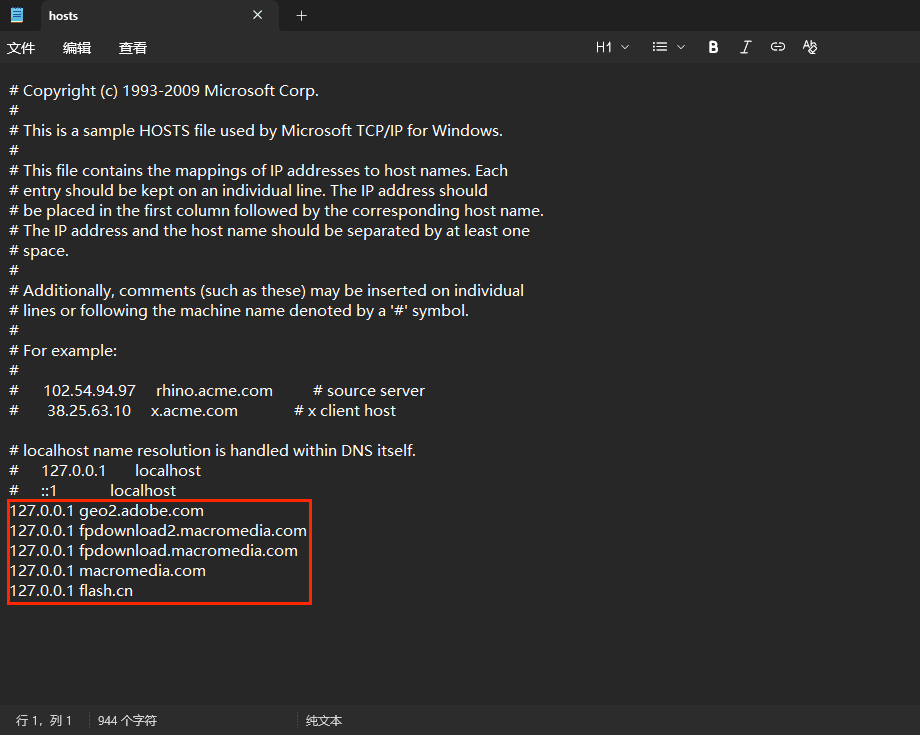Click the text 'rhino.acme.com'
Image resolution: width=920 pixels, height=735 pixels.
point(214,391)
